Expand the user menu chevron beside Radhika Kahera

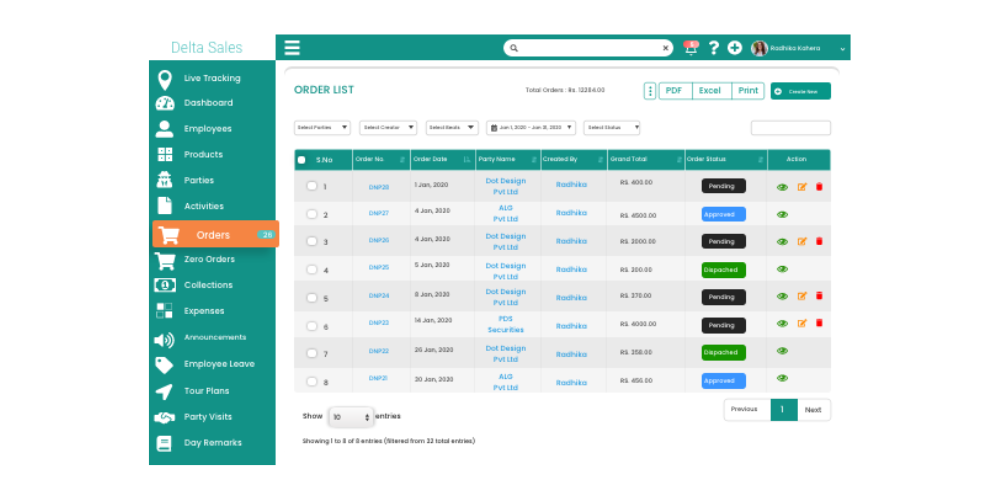(x=842, y=49)
